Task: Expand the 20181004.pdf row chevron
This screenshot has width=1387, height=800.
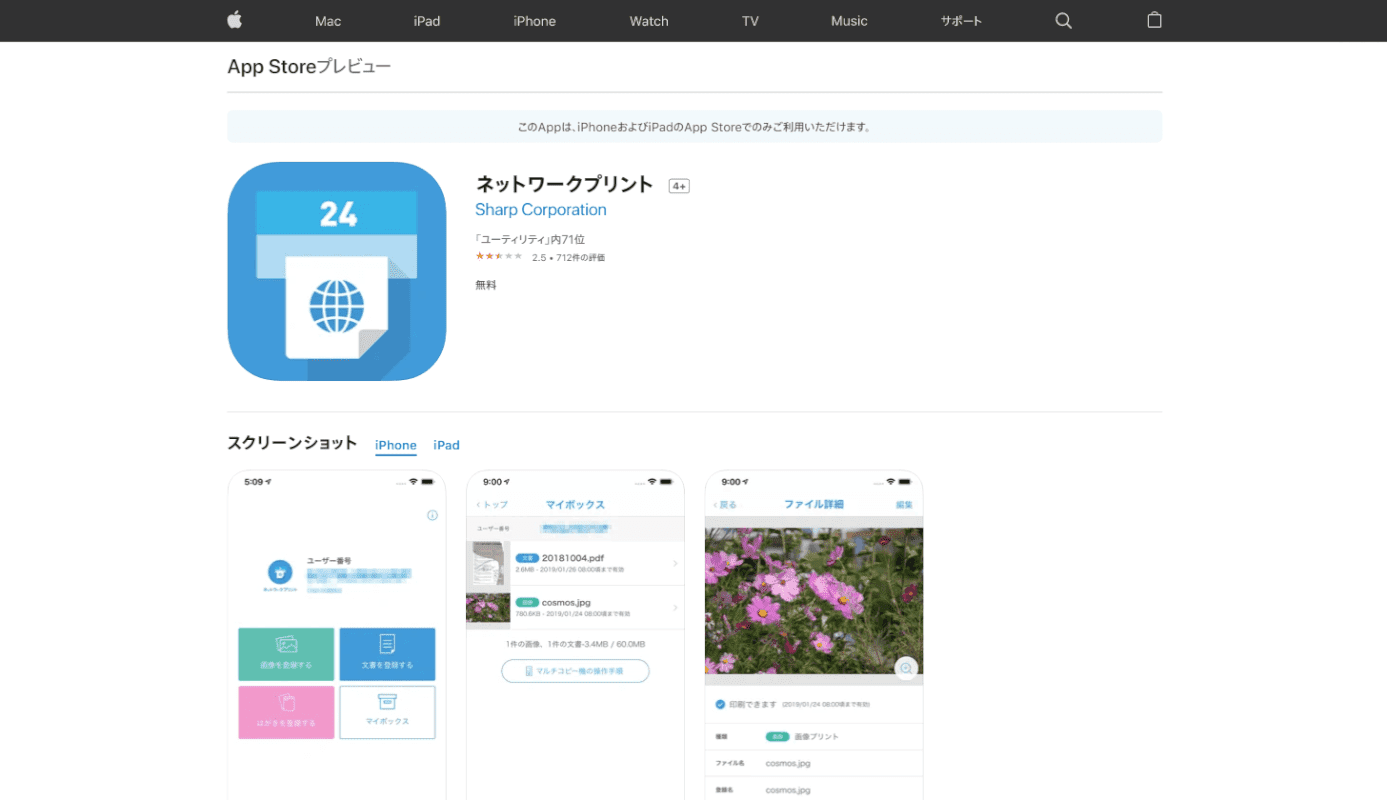Action: tap(675, 563)
